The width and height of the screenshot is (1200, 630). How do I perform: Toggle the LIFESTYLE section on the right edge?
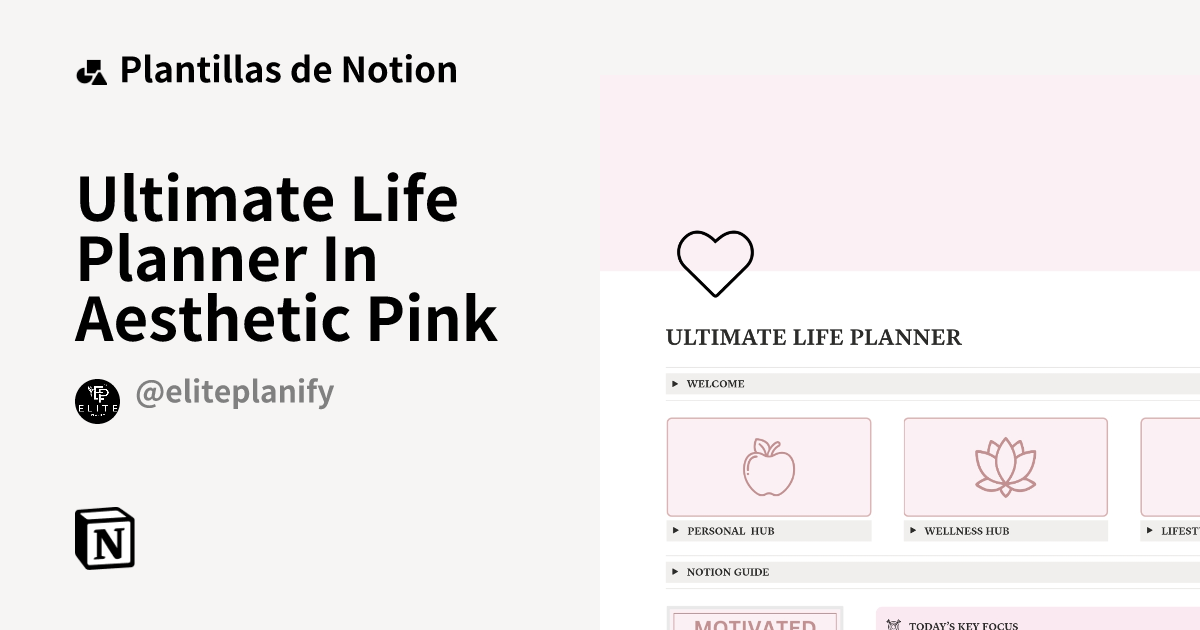coord(1151,531)
